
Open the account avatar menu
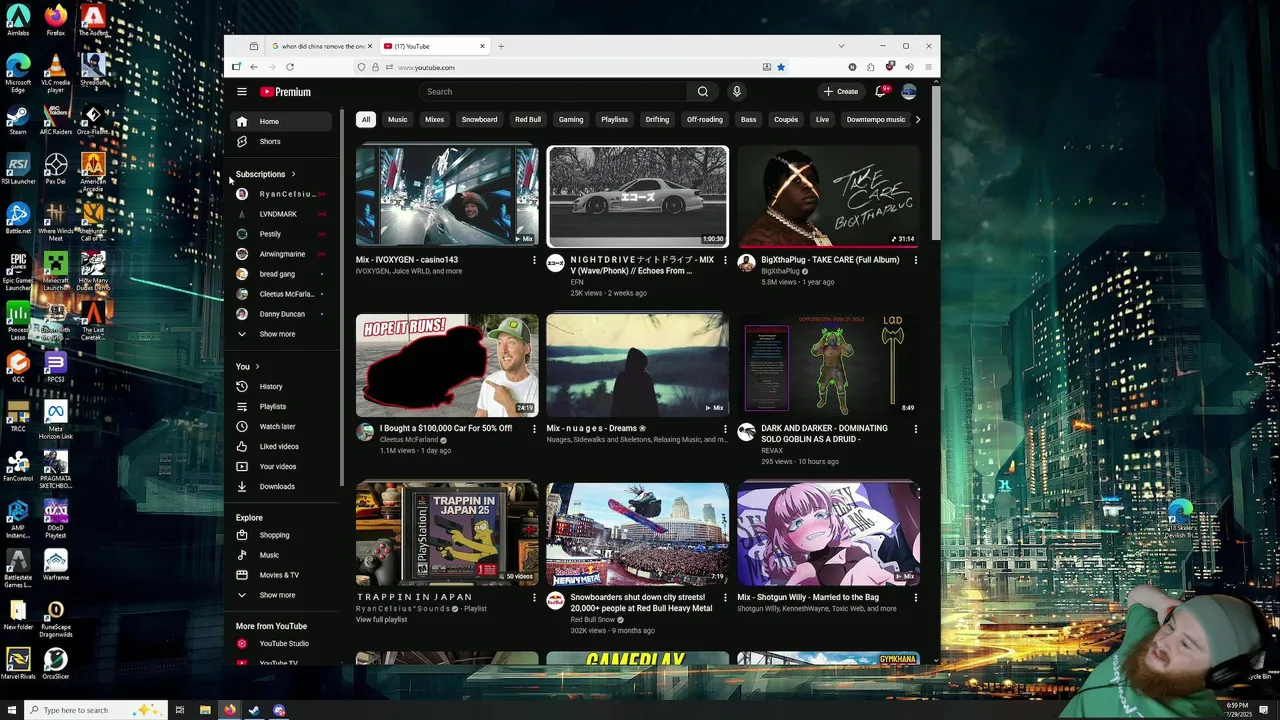pos(908,92)
